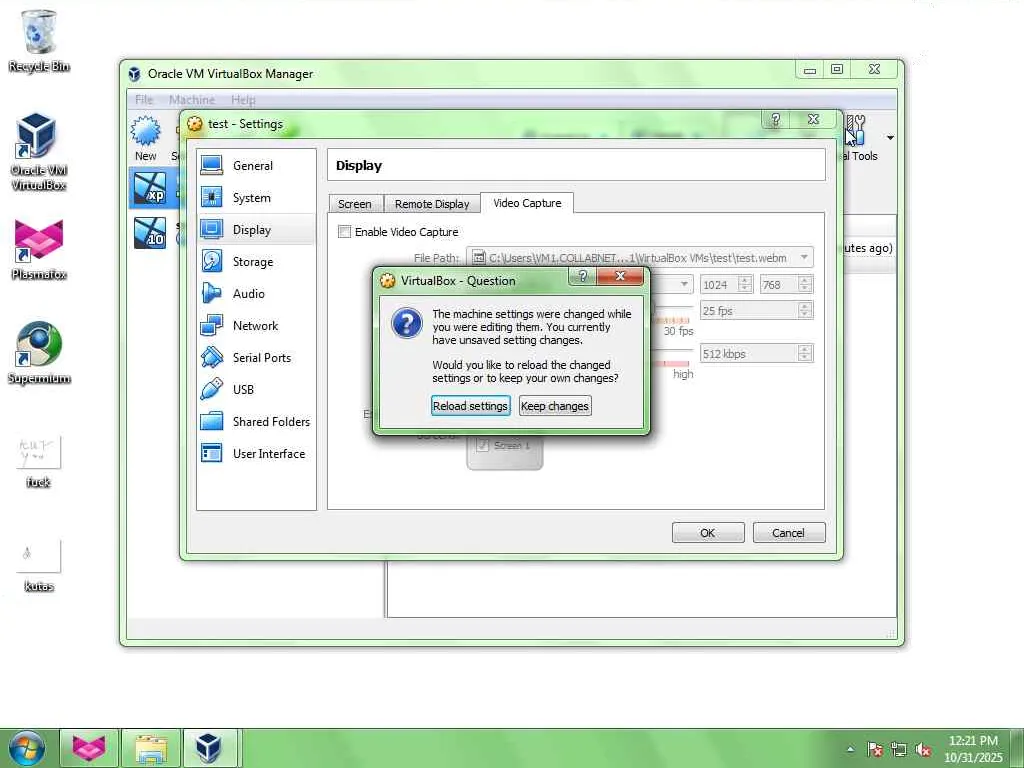This screenshot has width=1024, height=768.
Task: Open the Storage settings category
Action: [255, 262]
